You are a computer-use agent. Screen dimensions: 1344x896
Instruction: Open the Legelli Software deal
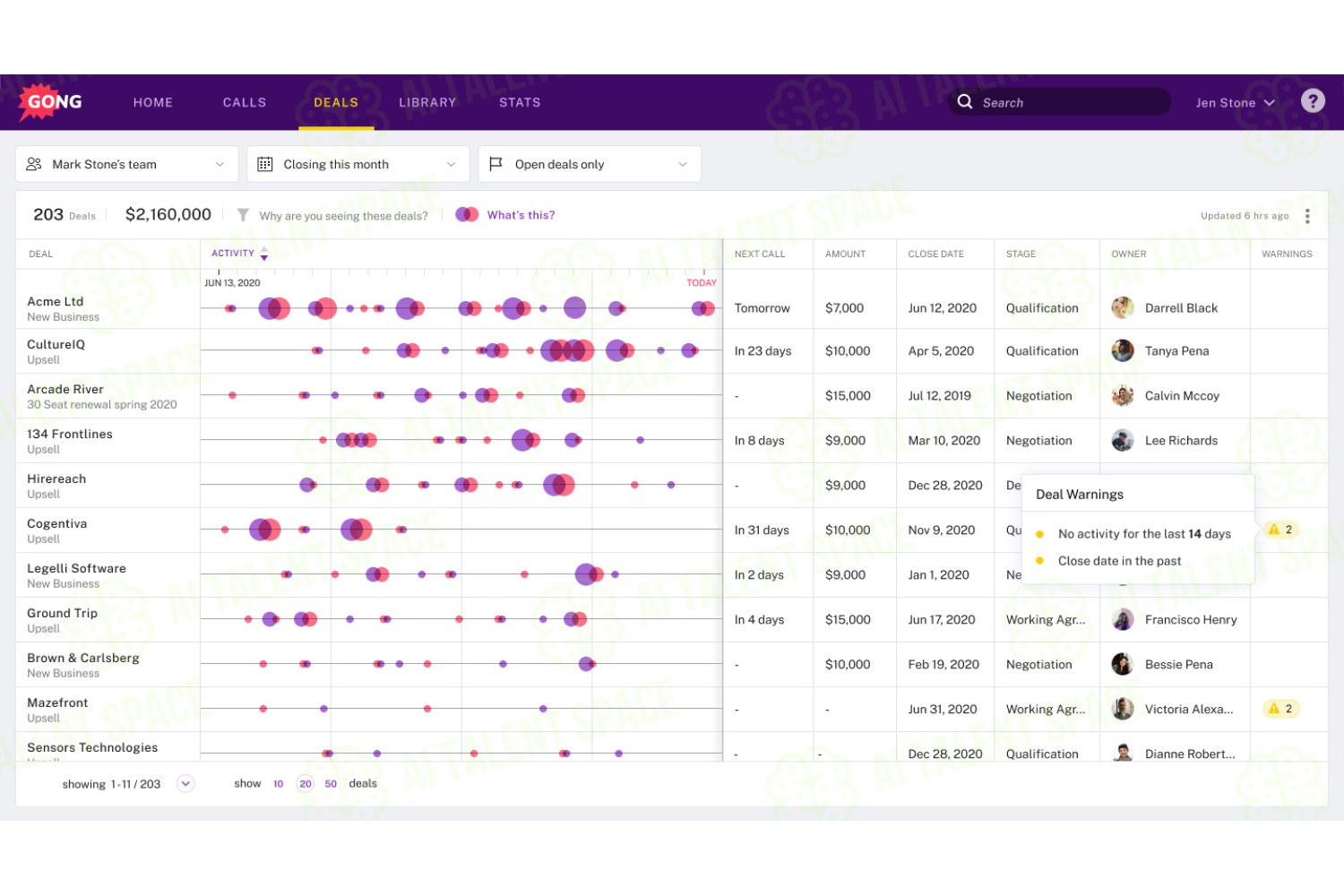coord(76,568)
